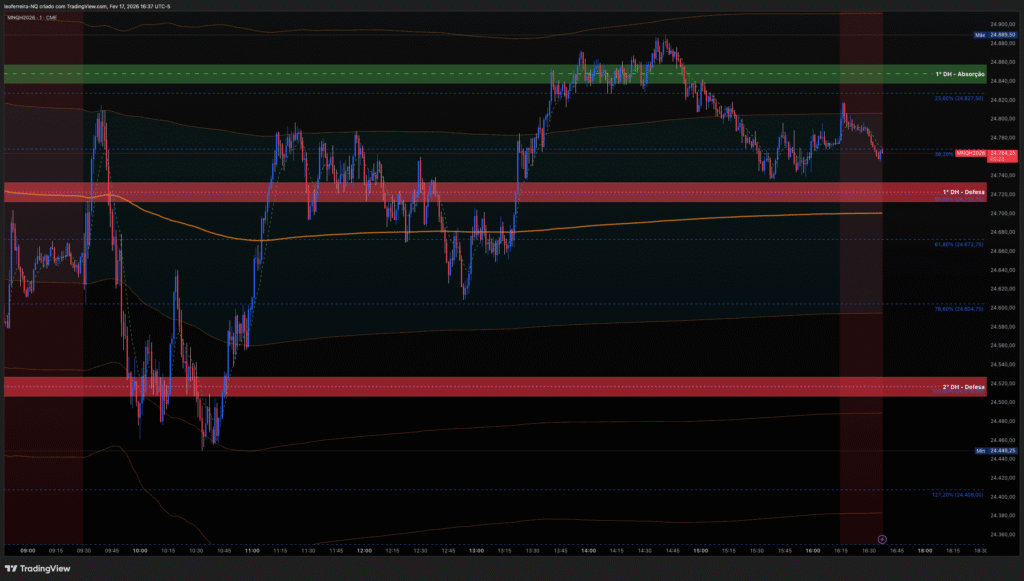Image resolution: width=1024 pixels, height=581 pixels.
Task: Click the 16:30 time axis label
Action: [869, 551]
